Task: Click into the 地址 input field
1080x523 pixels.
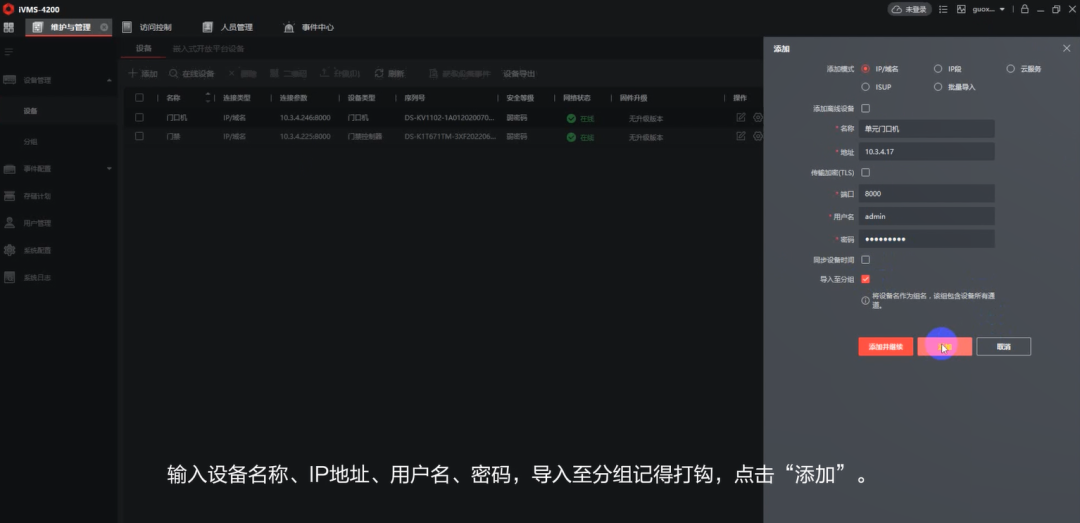Action: click(928, 152)
